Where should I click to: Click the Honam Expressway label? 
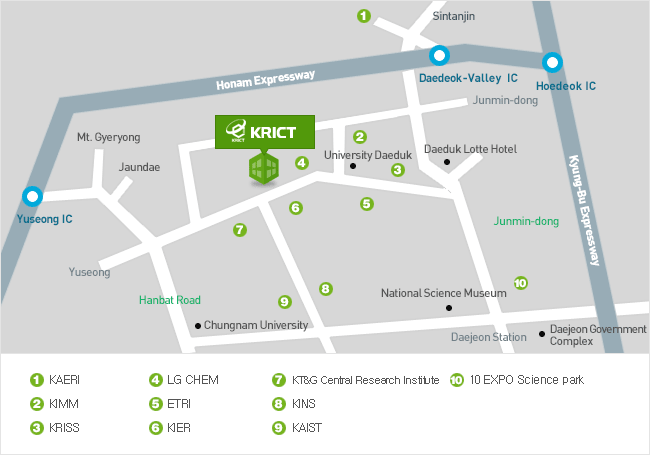[x=265, y=80]
